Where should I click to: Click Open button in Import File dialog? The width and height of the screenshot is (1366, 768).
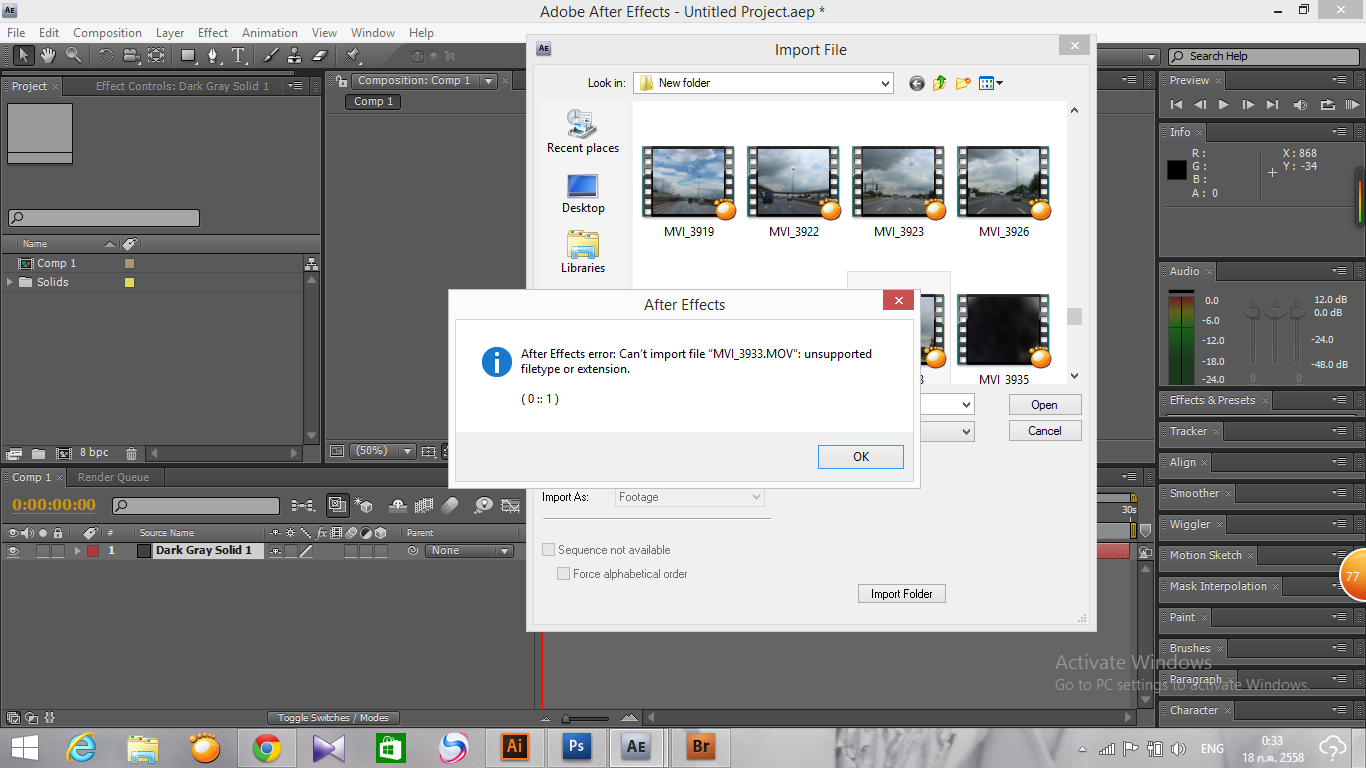[1044, 405]
